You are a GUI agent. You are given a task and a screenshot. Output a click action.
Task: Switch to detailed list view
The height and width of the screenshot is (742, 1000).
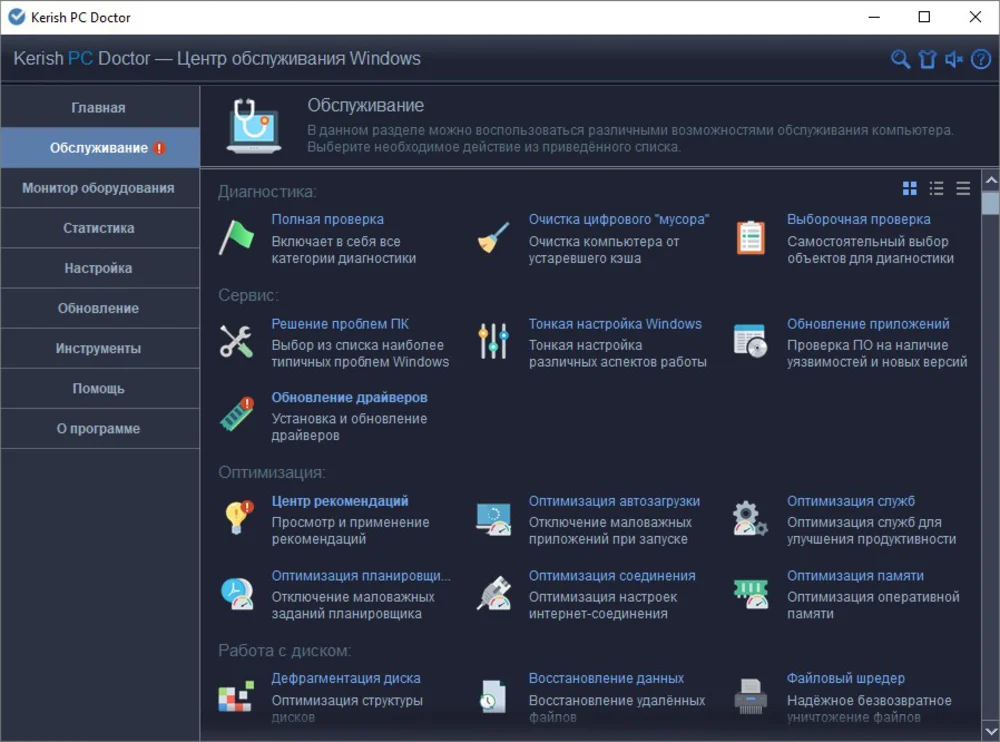[937, 188]
